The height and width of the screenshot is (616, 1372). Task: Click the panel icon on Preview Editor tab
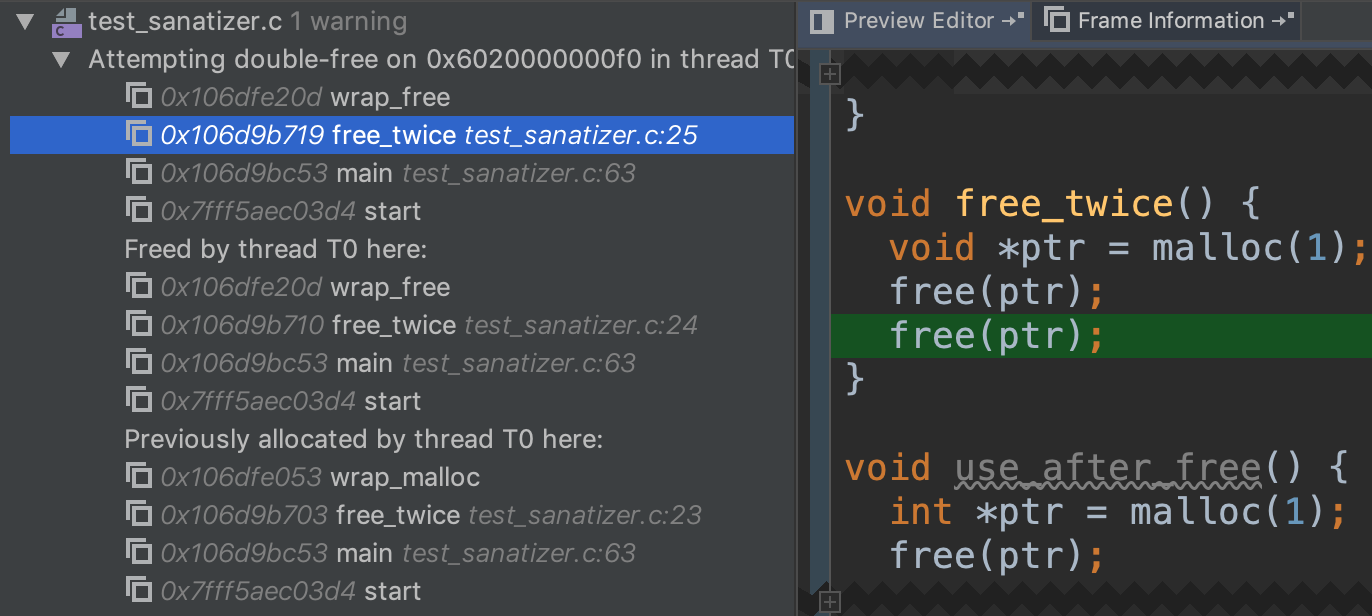(822, 20)
